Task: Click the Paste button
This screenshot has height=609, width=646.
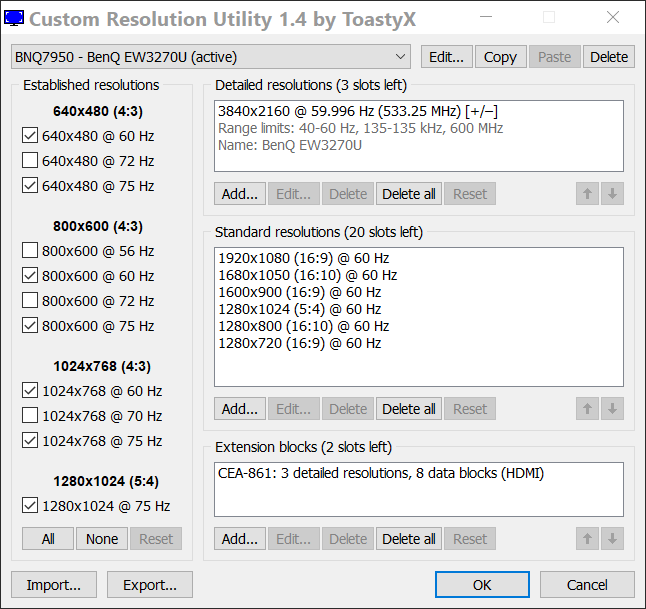Action: click(x=555, y=57)
